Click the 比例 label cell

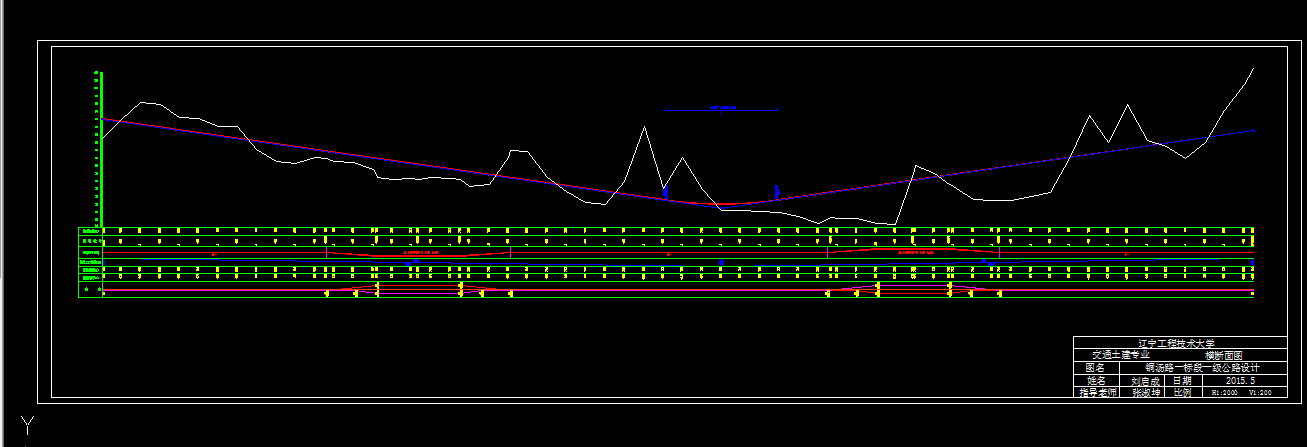(x=1182, y=393)
